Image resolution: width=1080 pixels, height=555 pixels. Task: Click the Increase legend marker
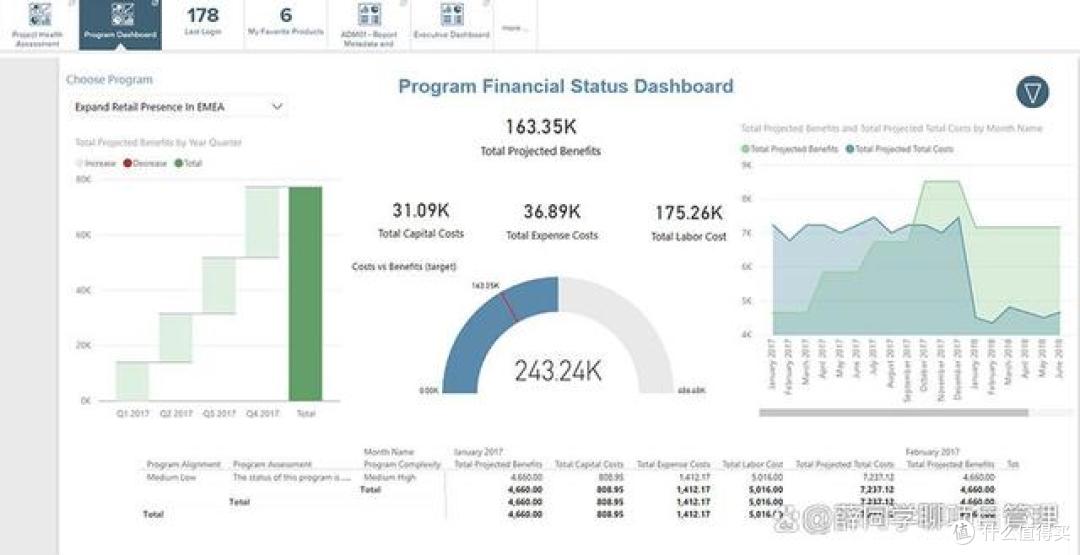(x=79, y=163)
